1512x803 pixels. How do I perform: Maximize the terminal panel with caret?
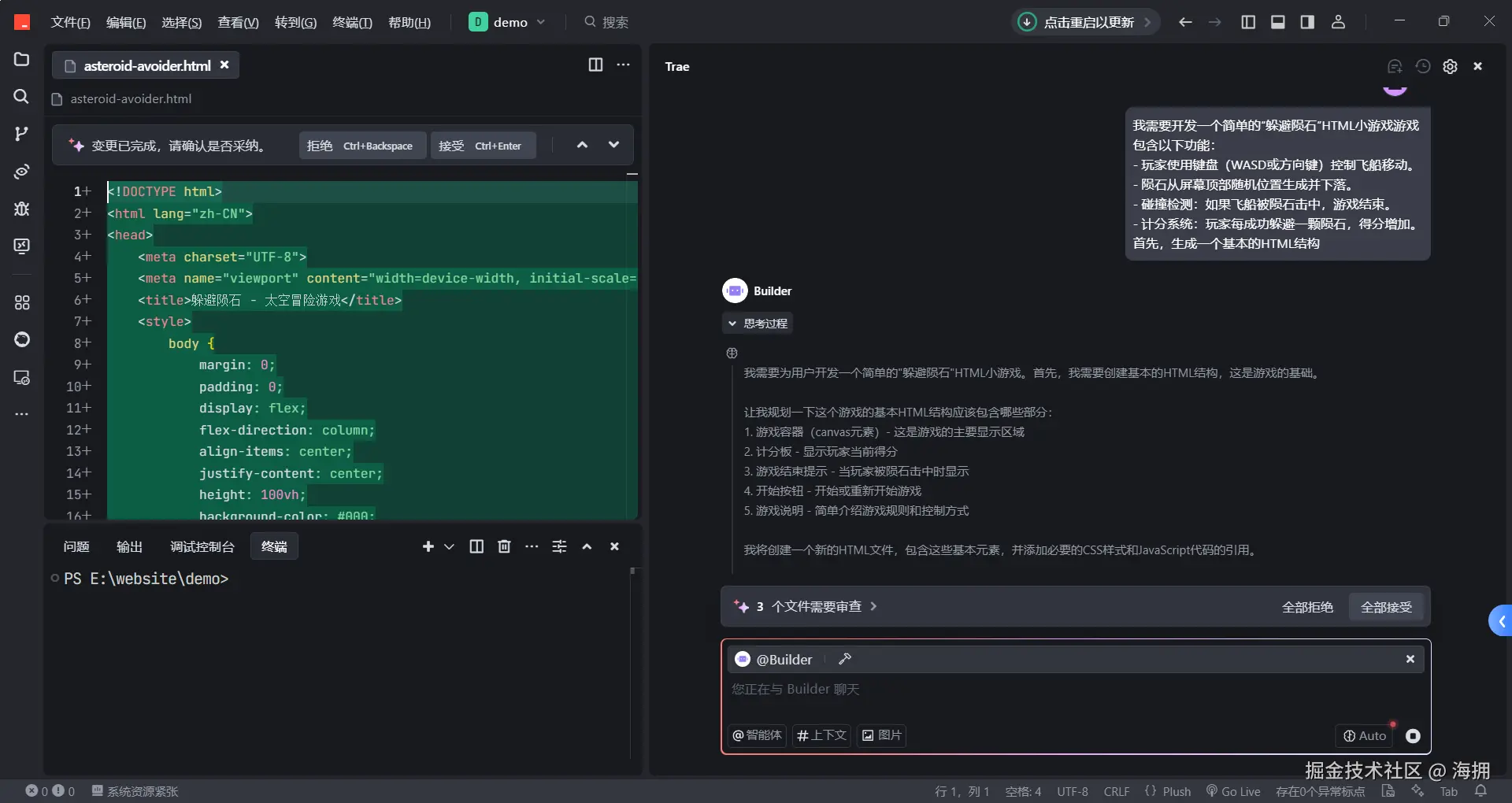587,546
